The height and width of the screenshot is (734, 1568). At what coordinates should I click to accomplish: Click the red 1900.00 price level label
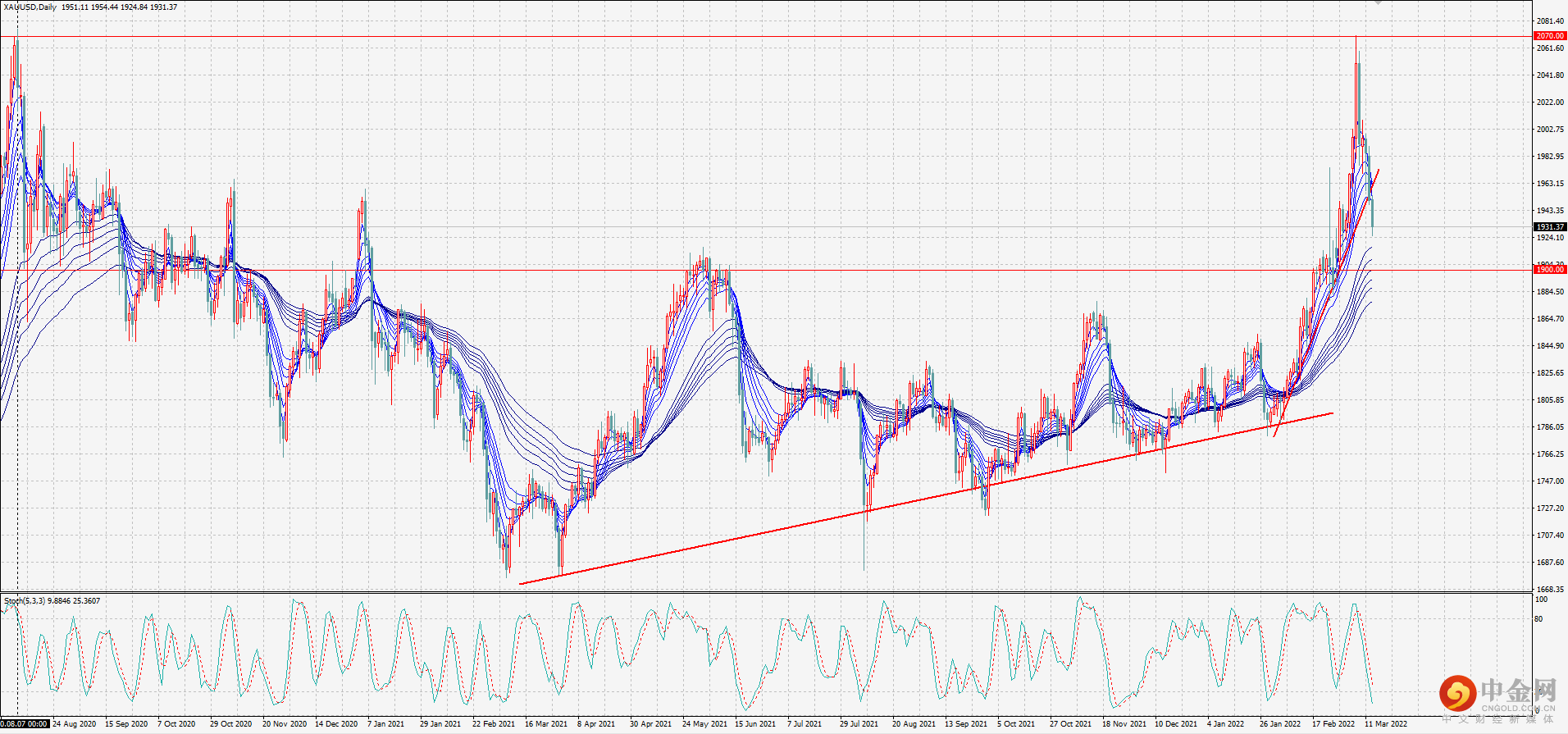click(x=1550, y=270)
